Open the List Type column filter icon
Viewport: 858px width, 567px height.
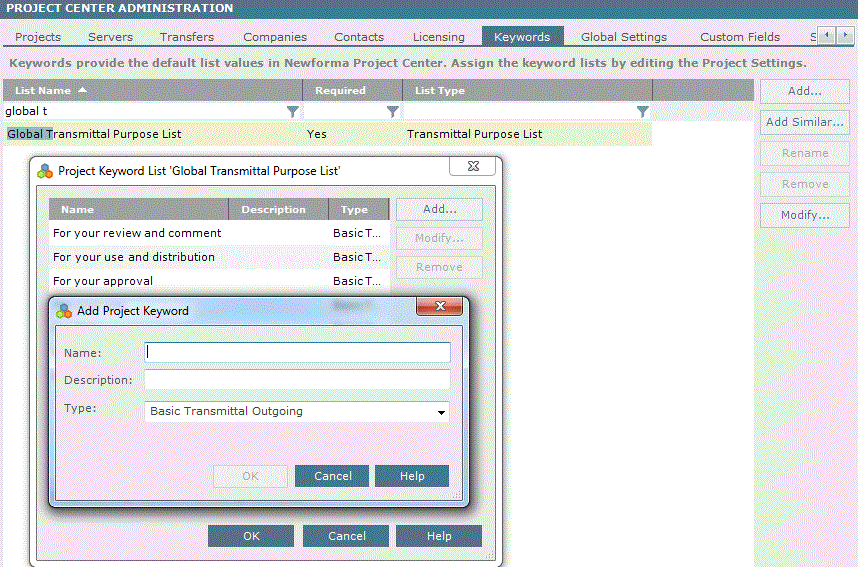click(x=642, y=112)
